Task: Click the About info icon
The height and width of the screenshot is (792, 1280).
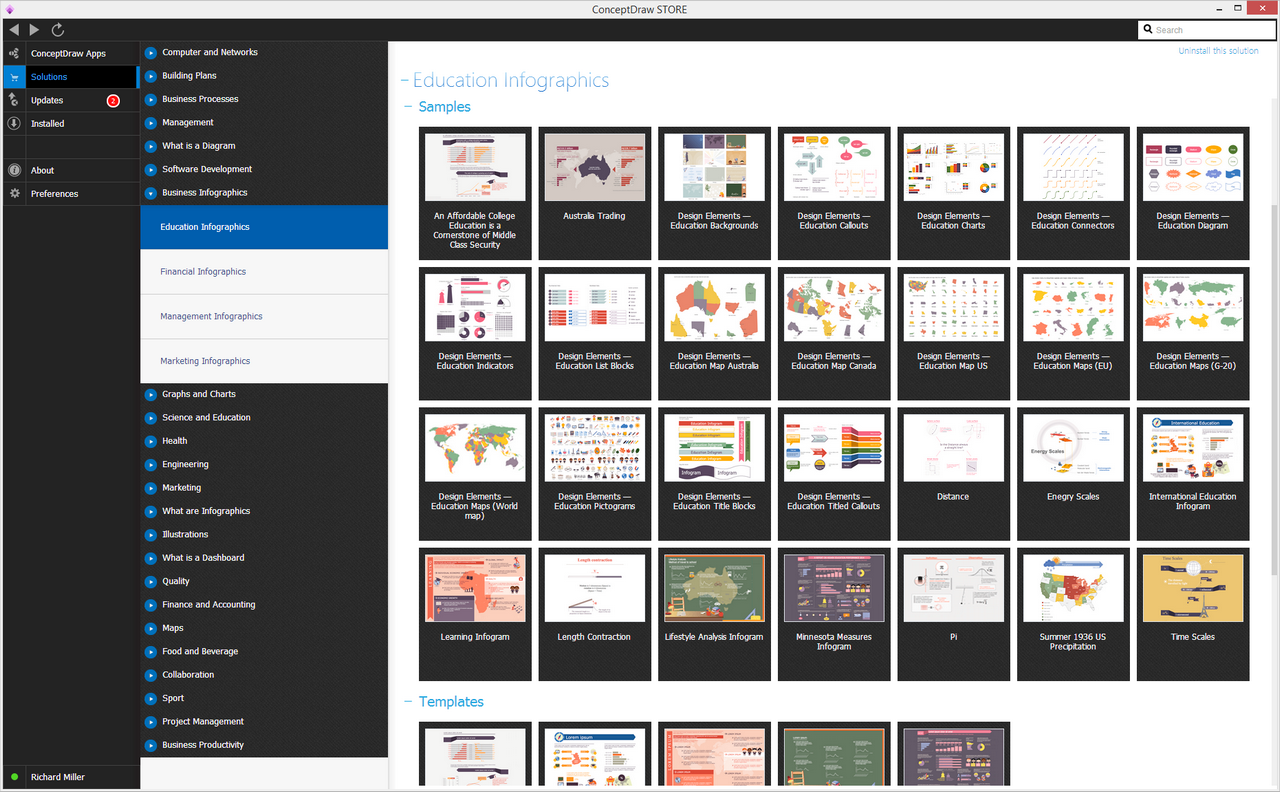Action: [x=14, y=170]
